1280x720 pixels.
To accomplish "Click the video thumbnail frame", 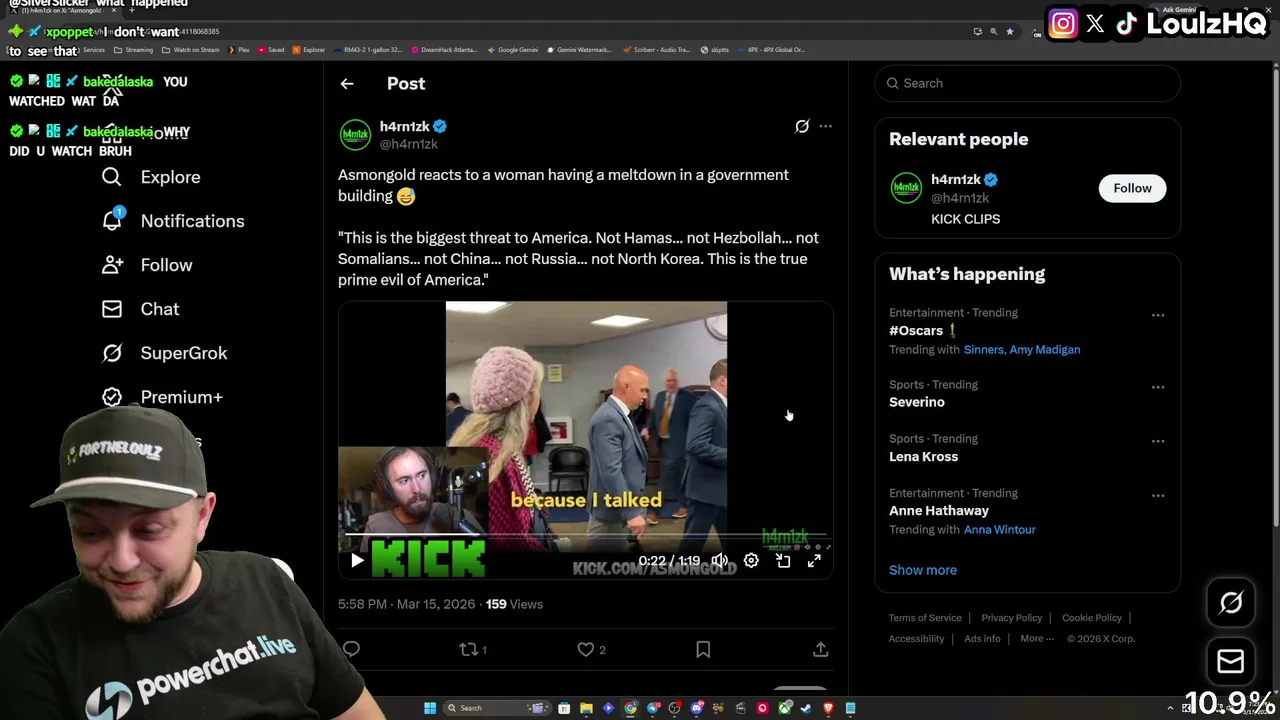I will tap(586, 440).
